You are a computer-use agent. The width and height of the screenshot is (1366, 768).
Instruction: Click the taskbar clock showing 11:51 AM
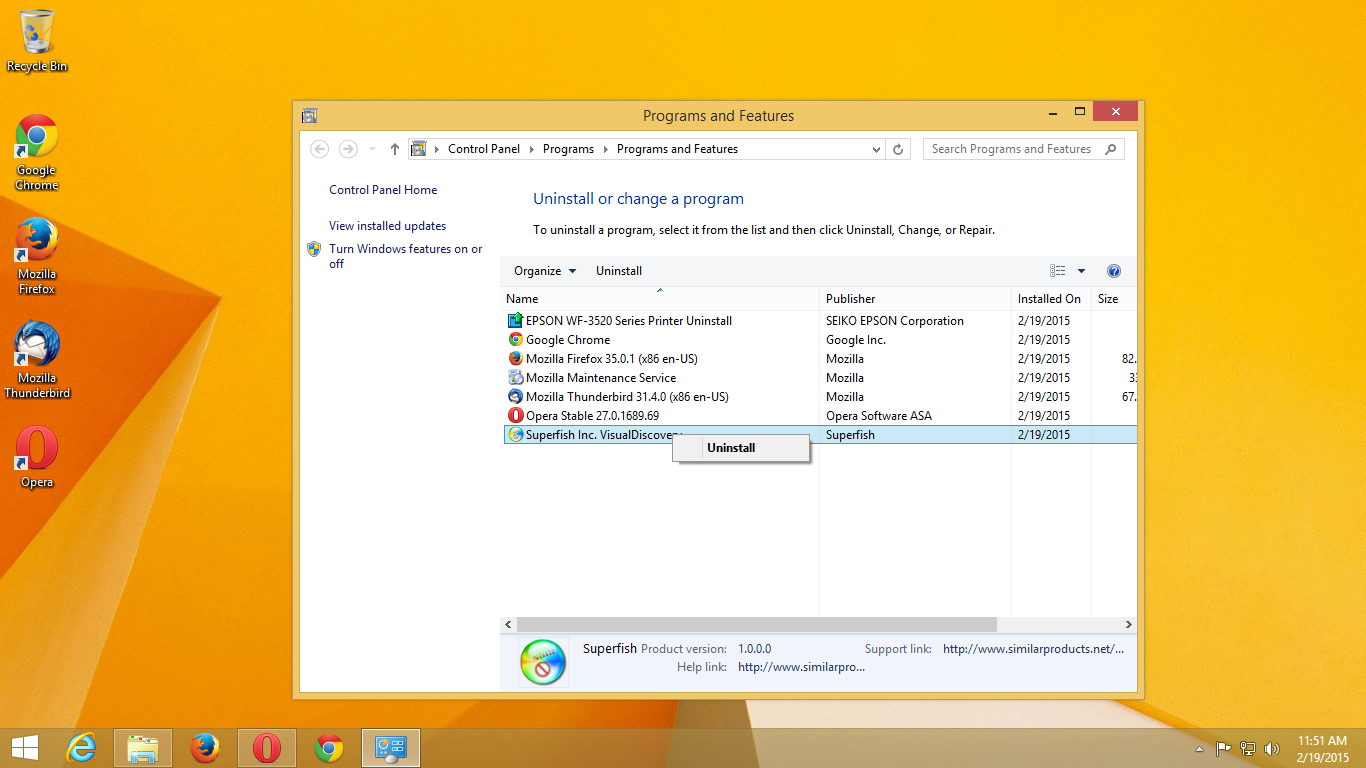pyautogui.click(x=1323, y=749)
